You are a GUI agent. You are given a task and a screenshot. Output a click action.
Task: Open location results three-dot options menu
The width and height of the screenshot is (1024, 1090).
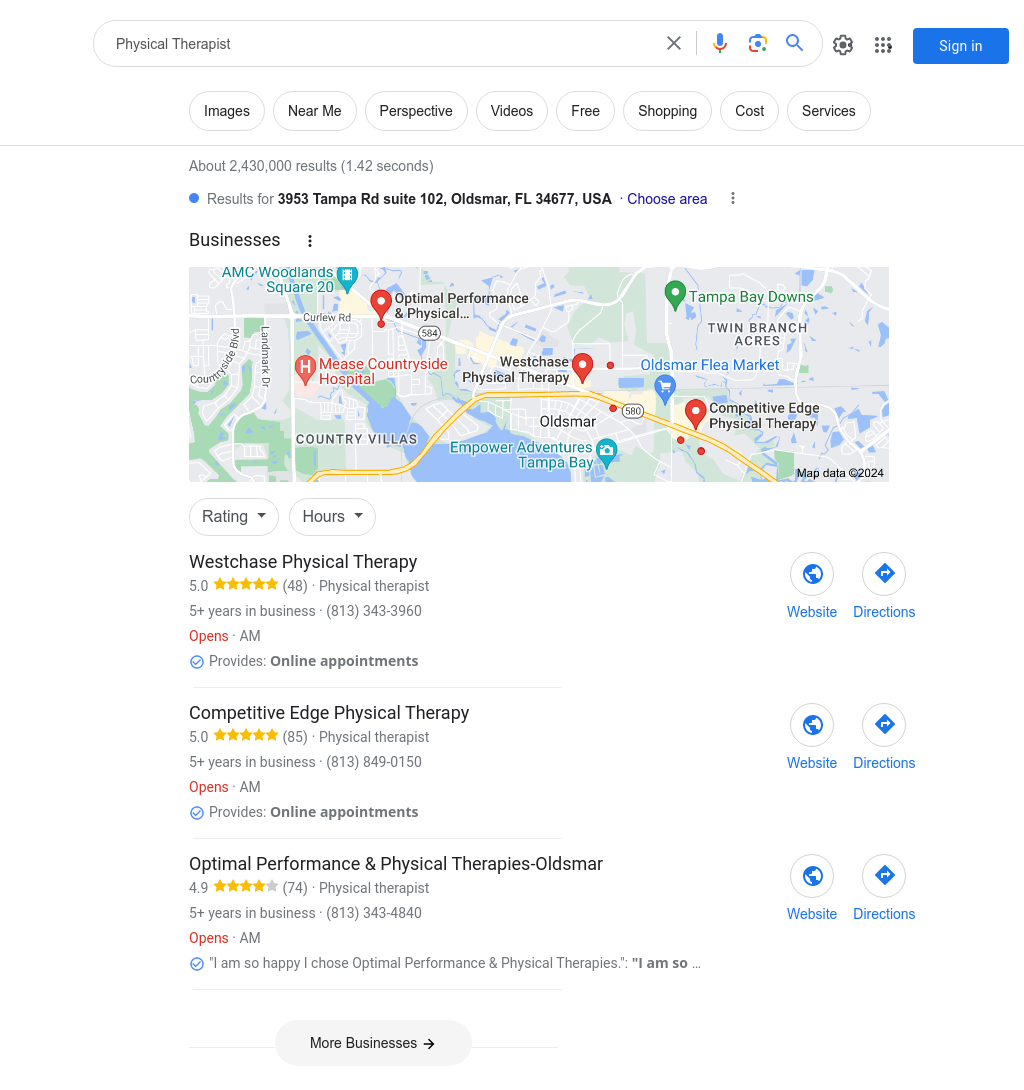[733, 199]
